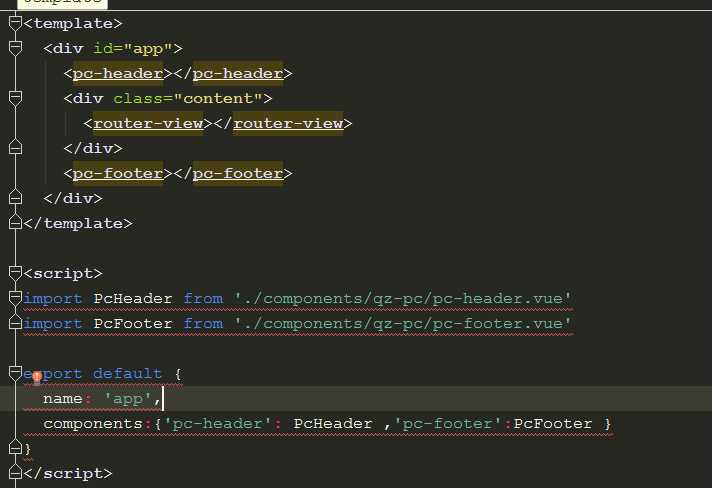712x488 pixels.
Task: Click the 'default' keyword
Action: [x=127, y=373]
